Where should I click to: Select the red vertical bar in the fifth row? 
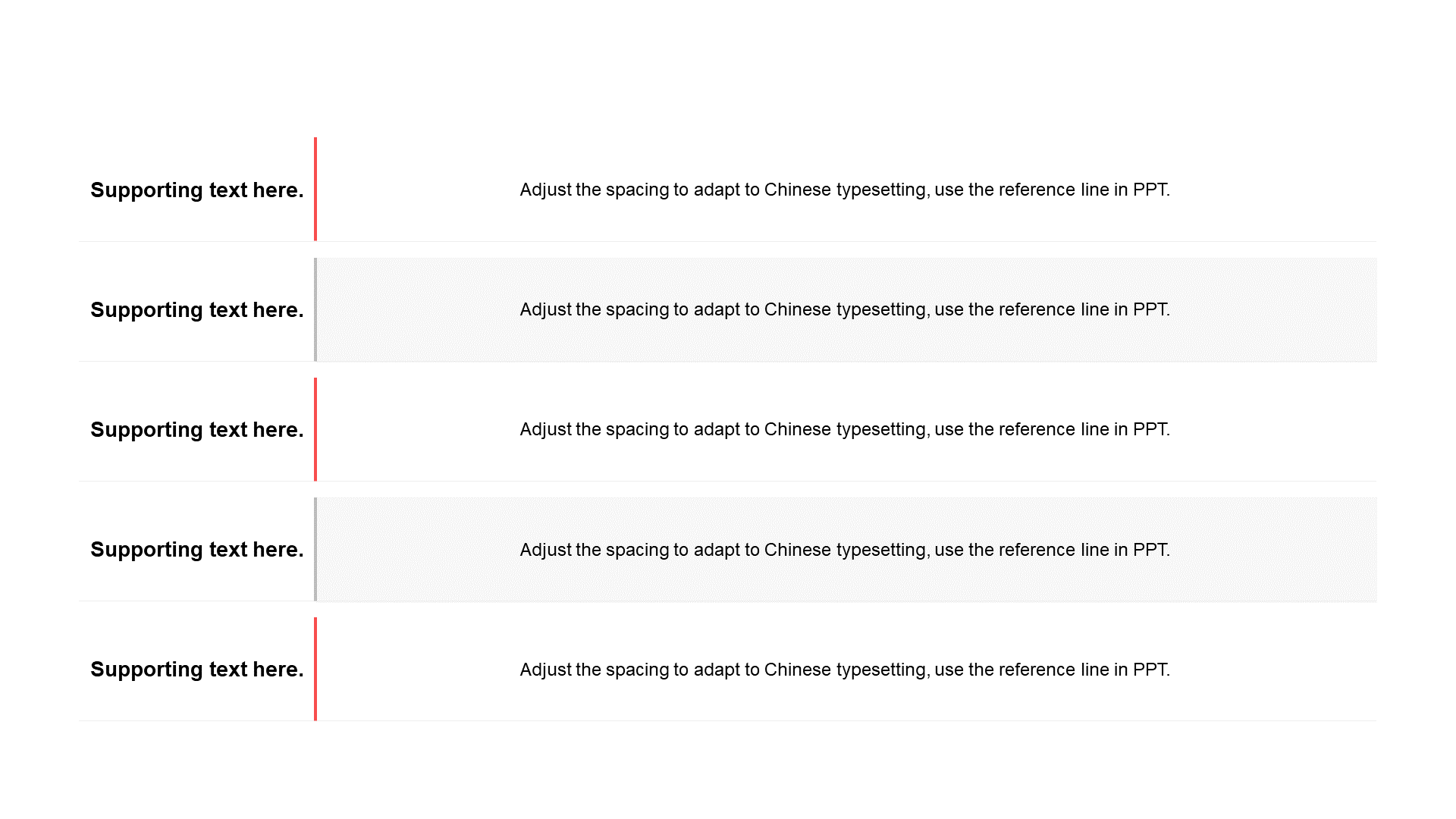(x=315, y=669)
